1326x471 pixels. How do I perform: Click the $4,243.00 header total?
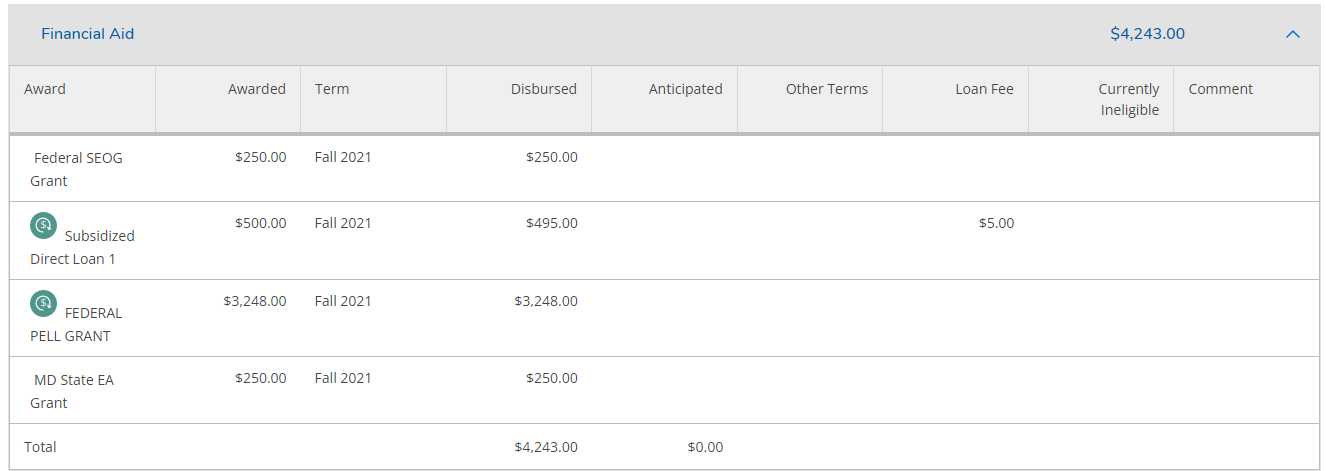point(1147,34)
